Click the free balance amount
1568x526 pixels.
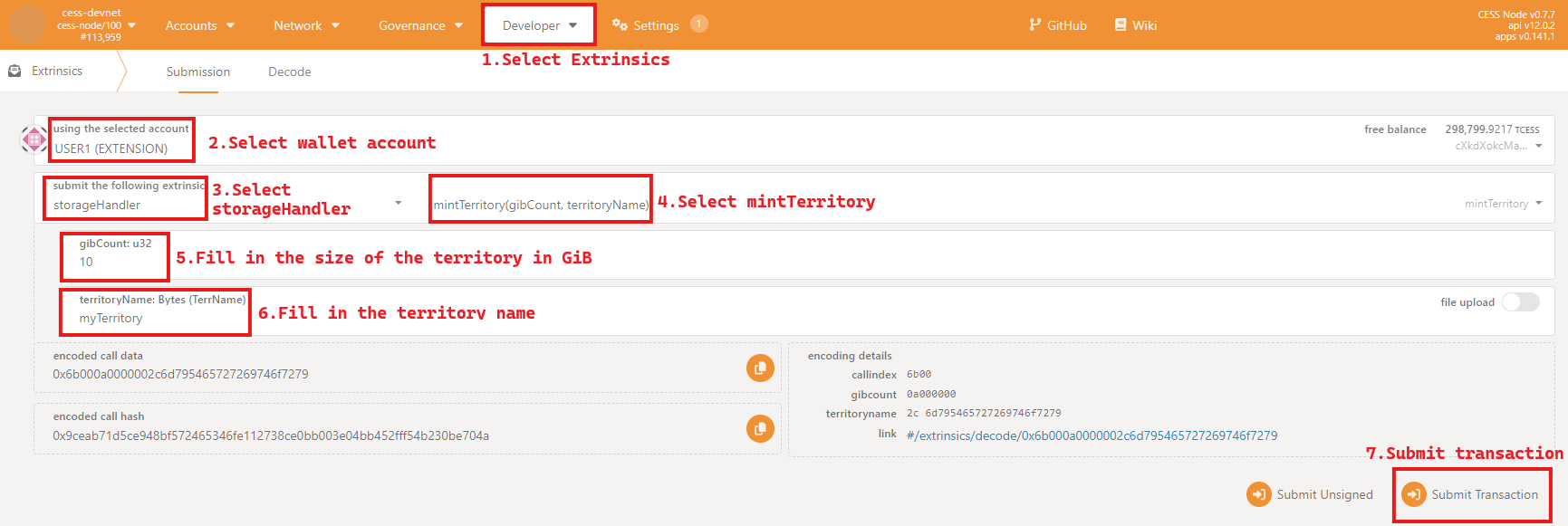click(1492, 129)
